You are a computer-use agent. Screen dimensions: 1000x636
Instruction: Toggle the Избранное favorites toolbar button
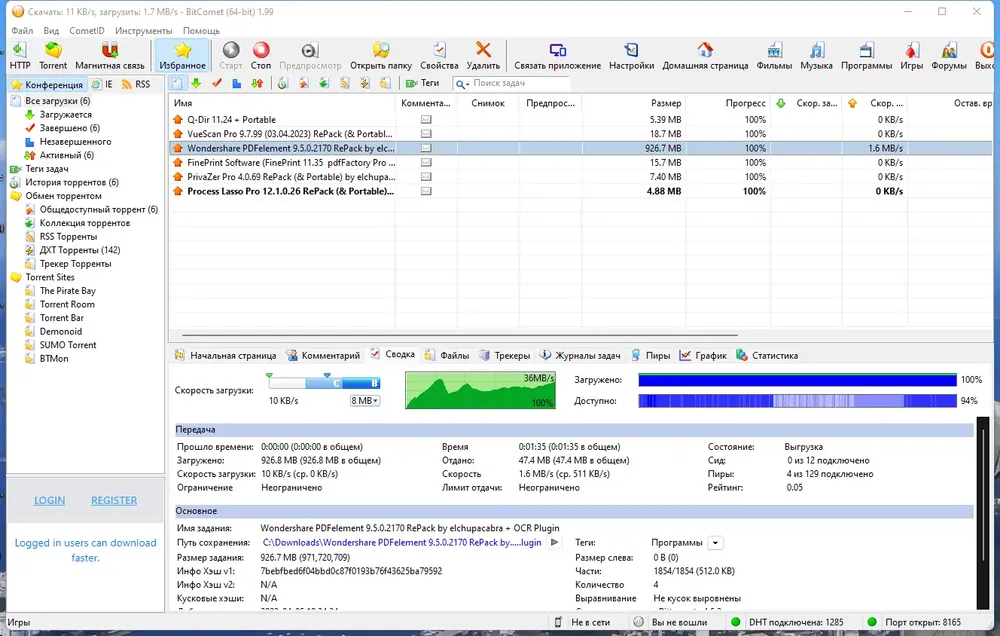point(182,55)
